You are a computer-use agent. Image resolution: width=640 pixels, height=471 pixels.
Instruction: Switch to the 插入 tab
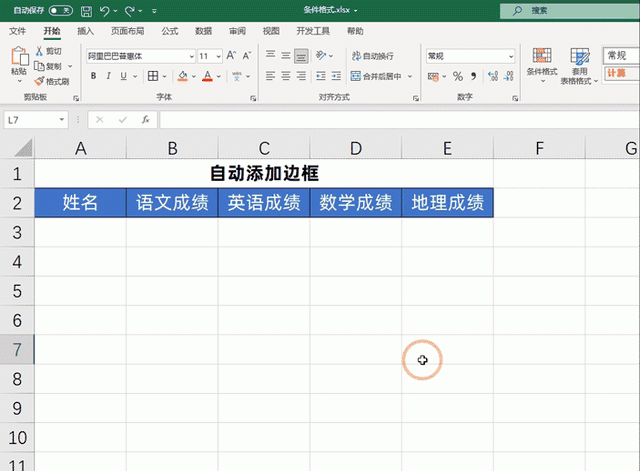pyautogui.click(x=85, y=31)
